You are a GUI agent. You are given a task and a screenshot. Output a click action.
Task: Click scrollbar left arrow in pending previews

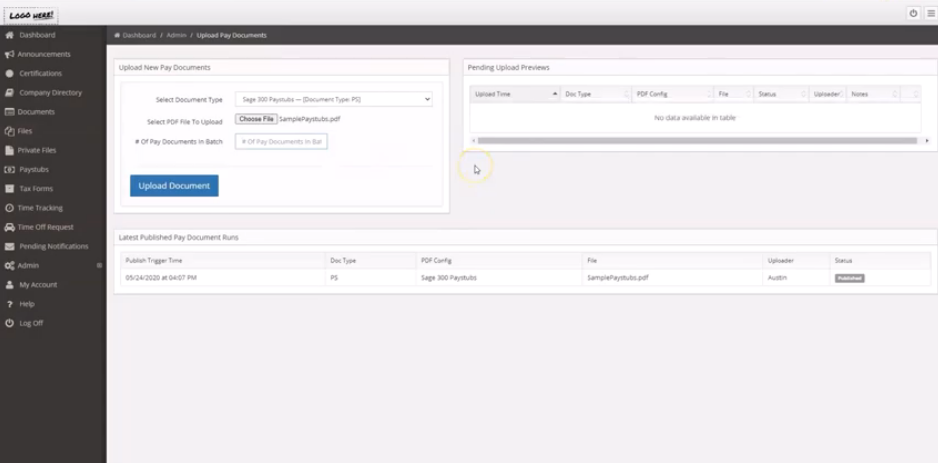(473, 141)
